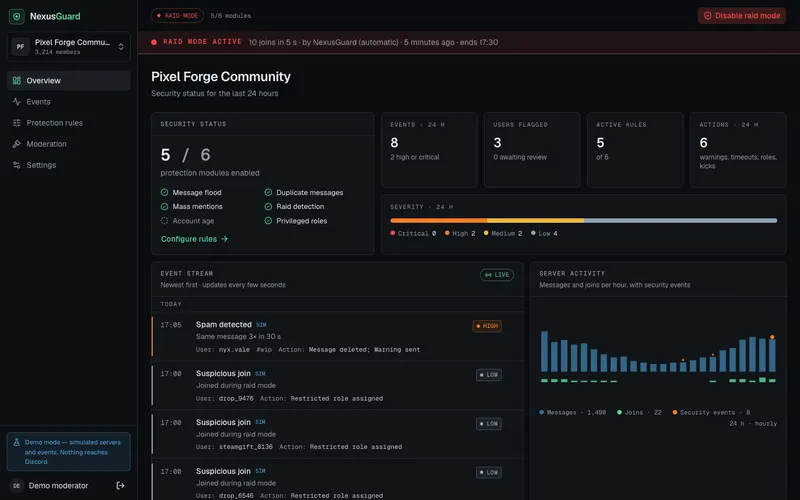This screenshot has height=500, width=800.
Task: Click the Account age disabled circle icon
Action: [x=164, y=221]
